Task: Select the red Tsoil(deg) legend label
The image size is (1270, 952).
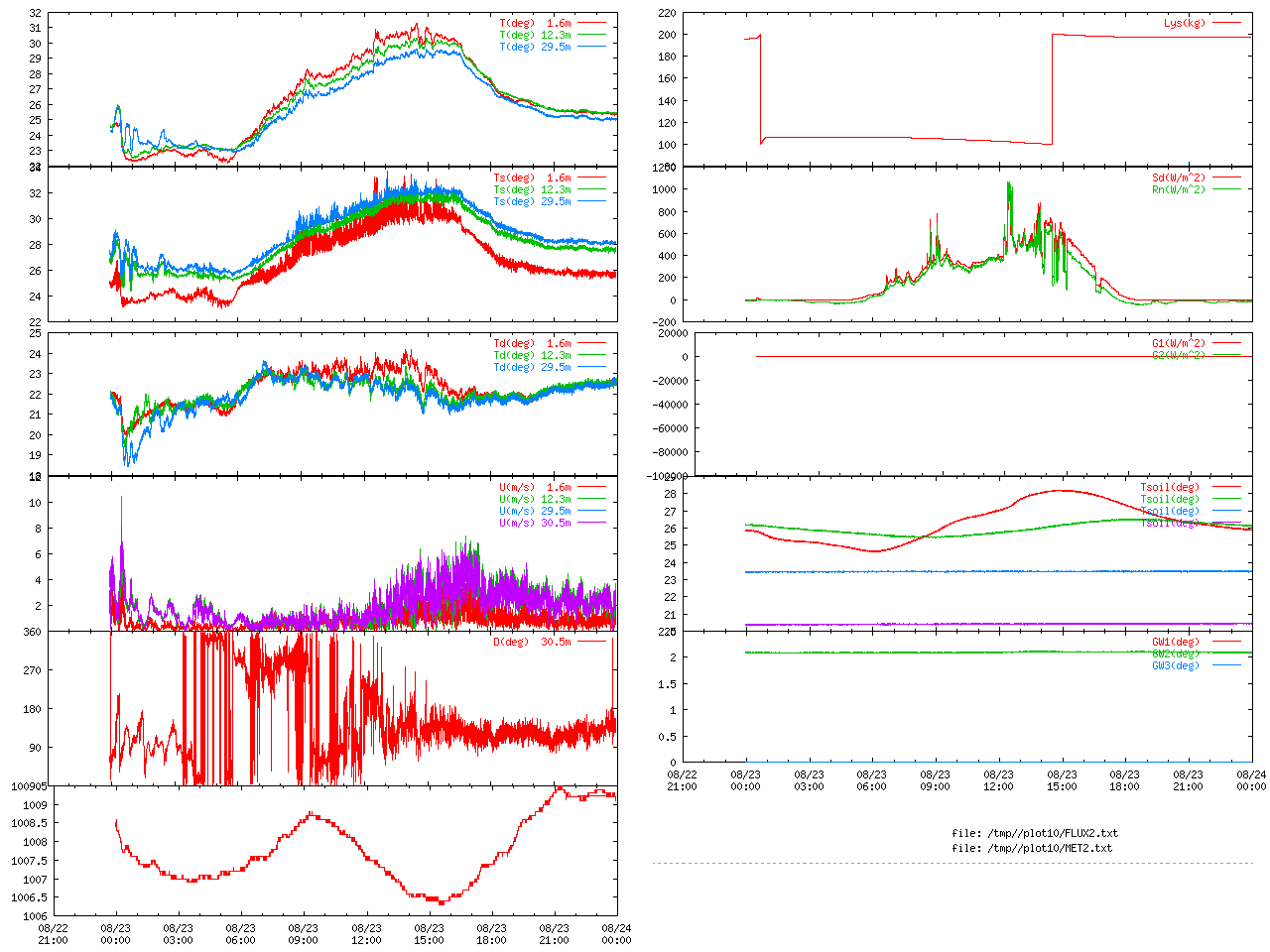Action: 1170,488
